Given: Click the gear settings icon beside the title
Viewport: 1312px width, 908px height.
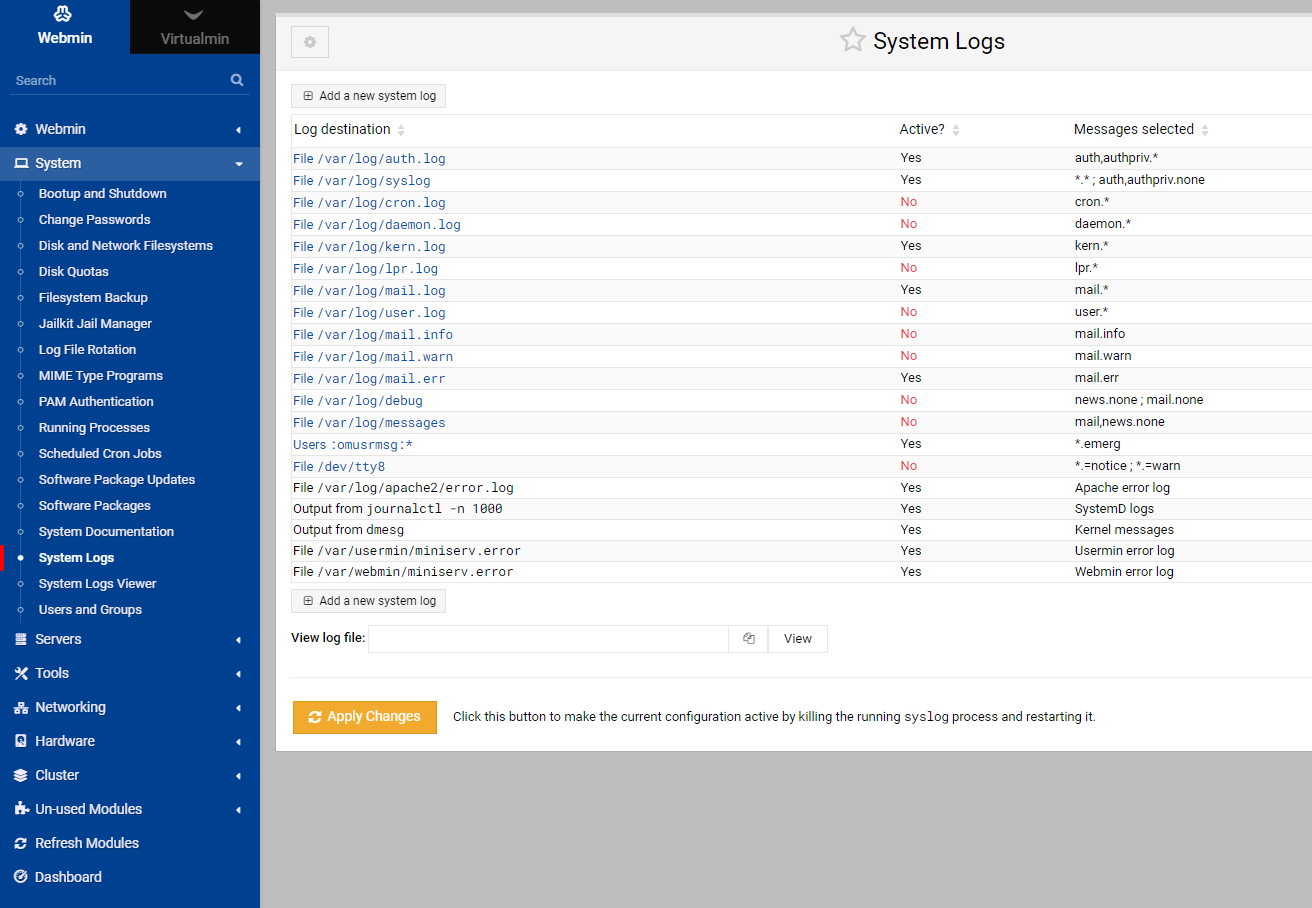Looking at the screenshot, I should [x=310, y=42].
